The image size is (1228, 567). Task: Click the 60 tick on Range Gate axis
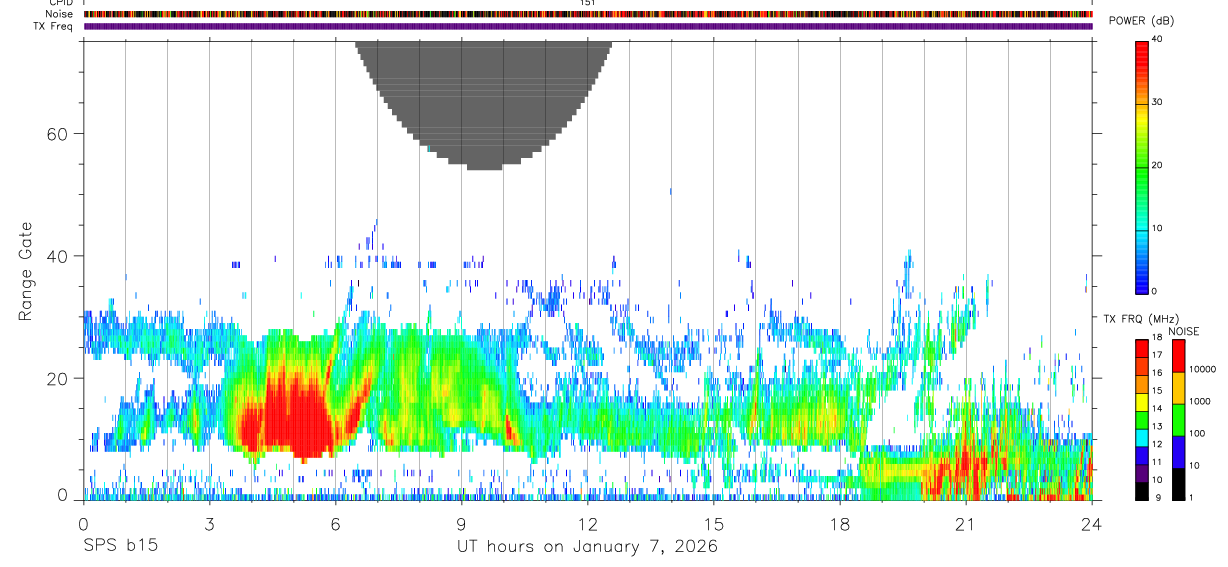[58, 134]
